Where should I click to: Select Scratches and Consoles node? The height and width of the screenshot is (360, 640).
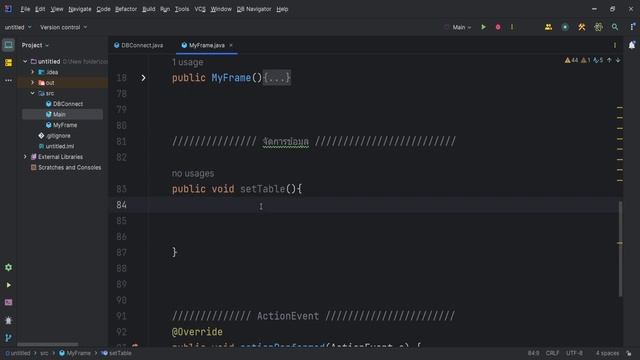click(x=66, y=167)
